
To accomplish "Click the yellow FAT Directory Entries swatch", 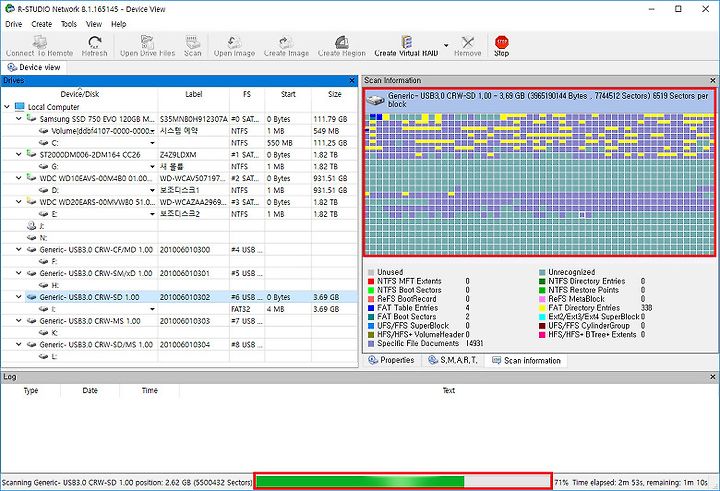I will click(542, 308).
